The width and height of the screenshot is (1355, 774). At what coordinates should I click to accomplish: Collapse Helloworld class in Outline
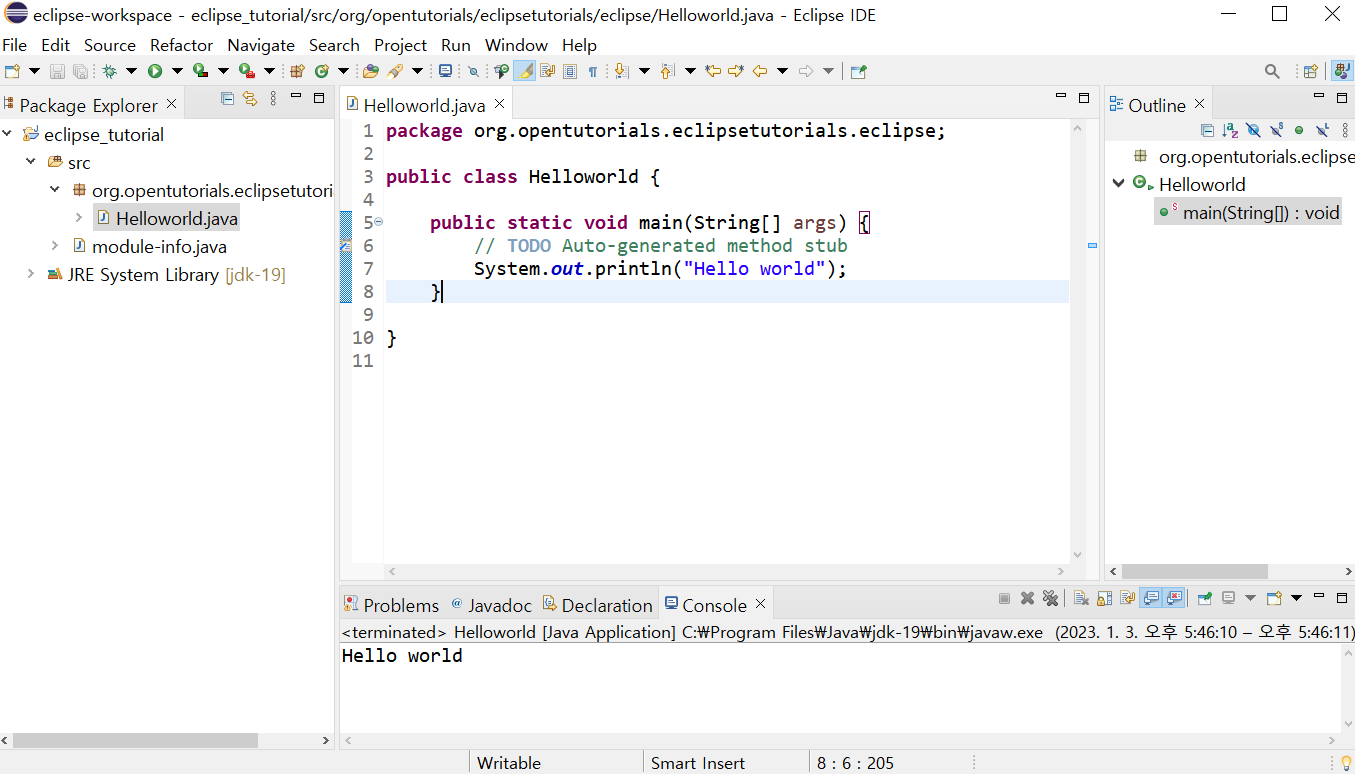point(1118,184)
